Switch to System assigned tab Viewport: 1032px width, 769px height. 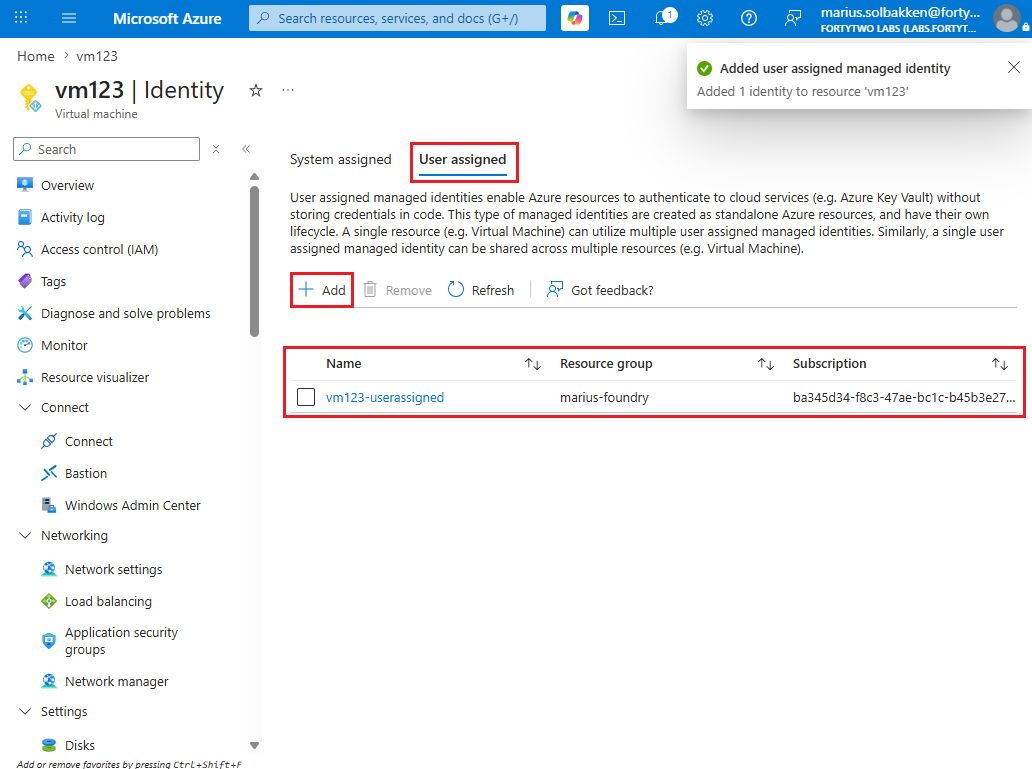[x=340, y=159]
